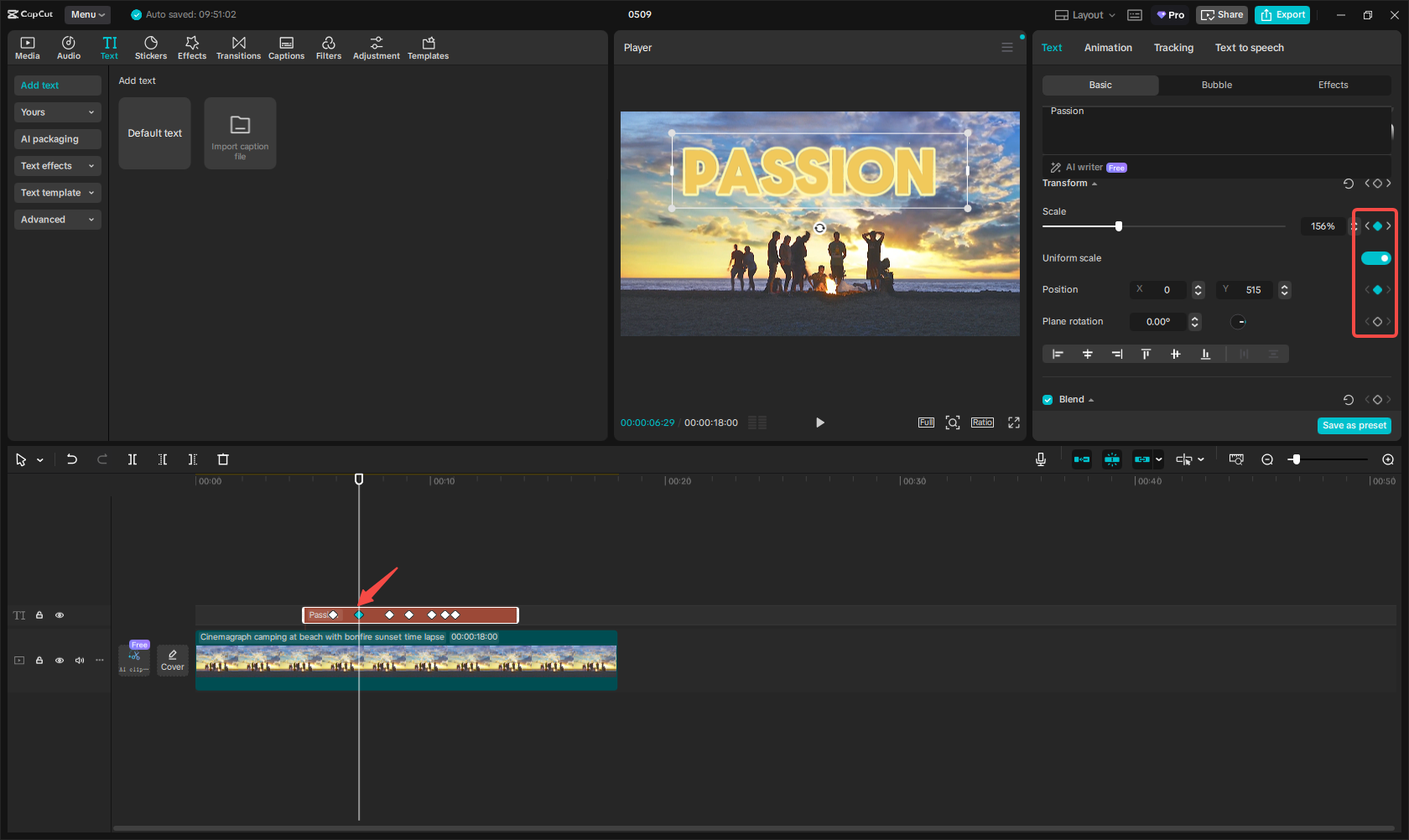The image size is (1409, 840).
Task: Click the undo icon above the timeline
Action: click(x=72, y=459)
